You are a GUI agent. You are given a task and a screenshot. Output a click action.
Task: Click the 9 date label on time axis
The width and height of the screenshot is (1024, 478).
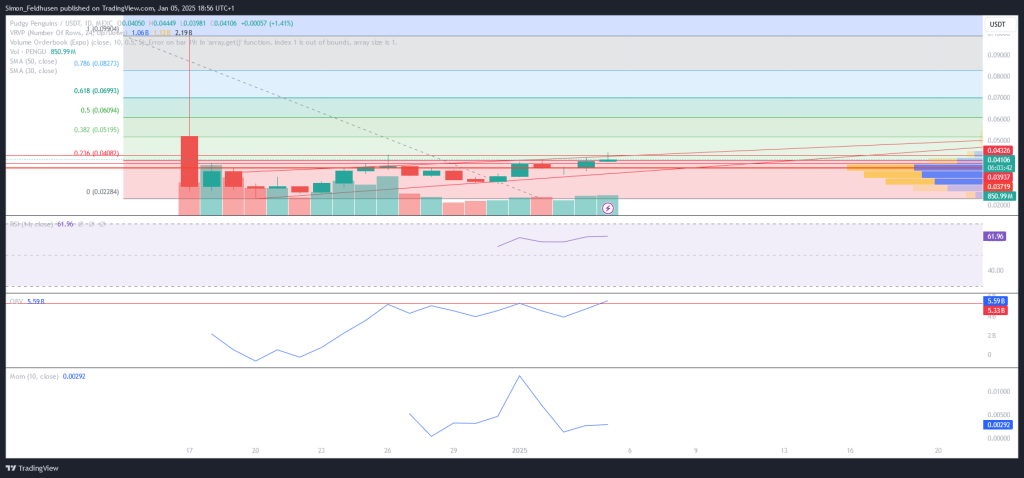click(x=696, y=451)
